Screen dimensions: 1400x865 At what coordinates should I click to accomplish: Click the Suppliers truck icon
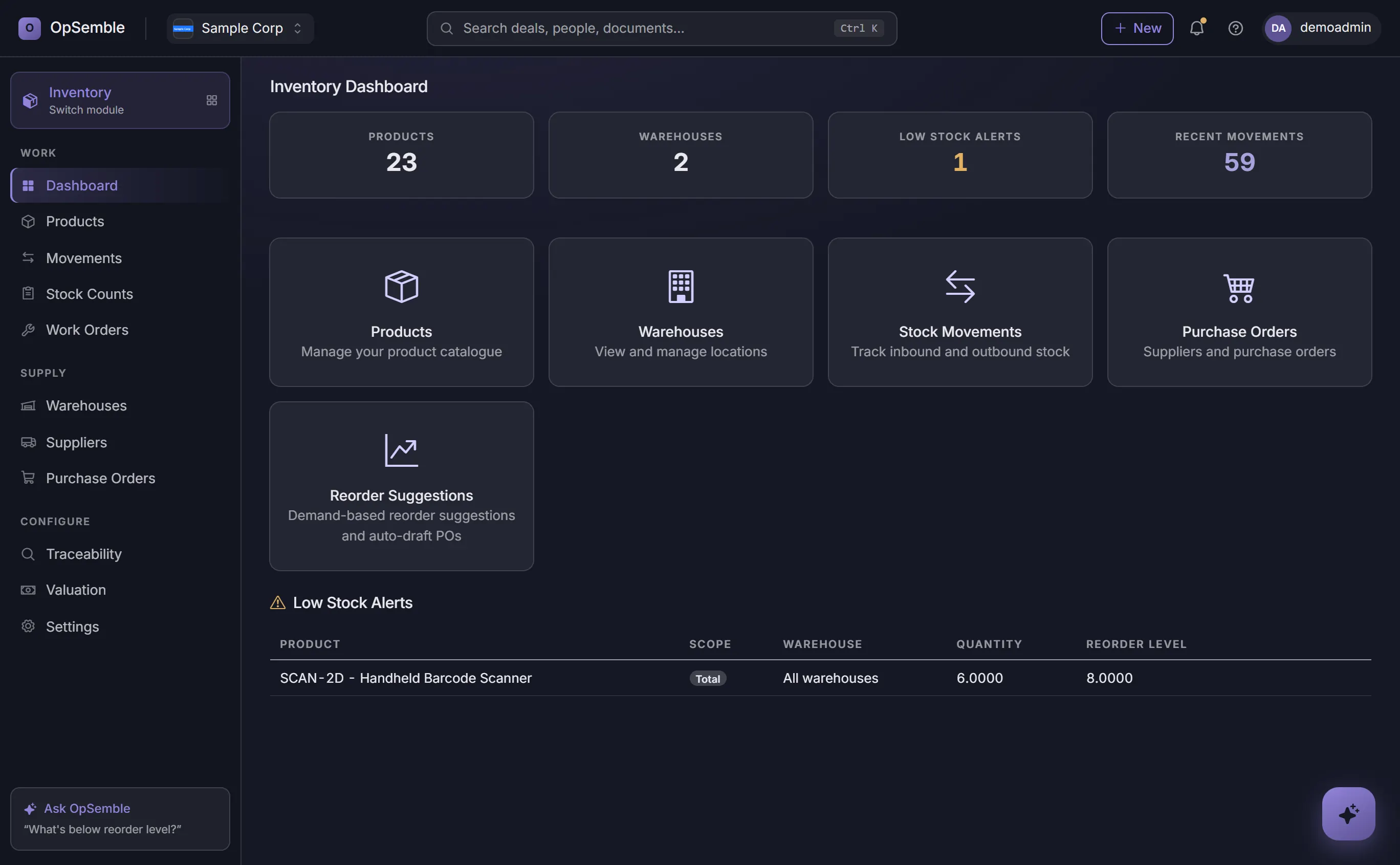pos(28,442)
